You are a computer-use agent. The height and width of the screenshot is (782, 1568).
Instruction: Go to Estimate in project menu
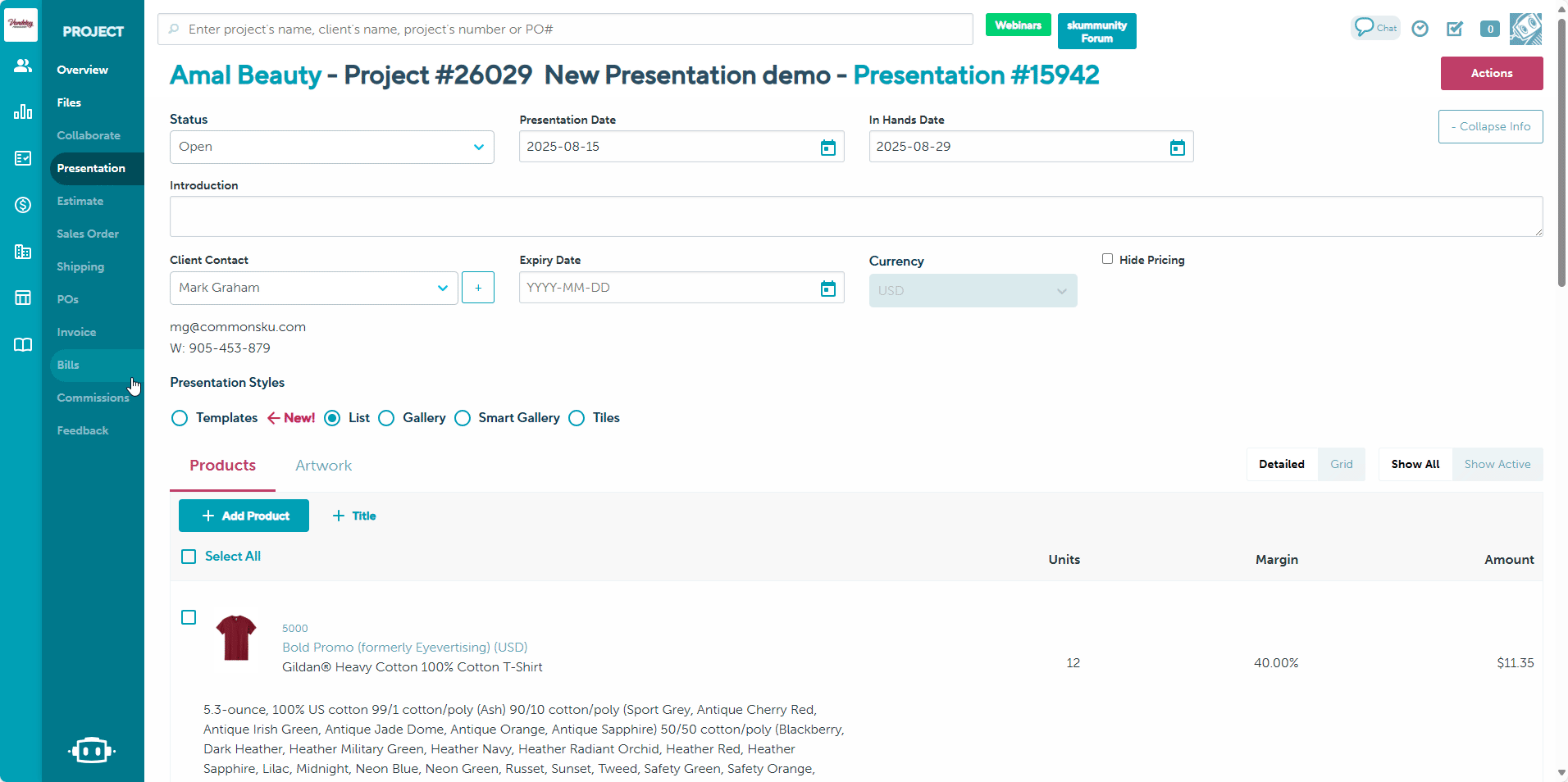pos(80,201)
